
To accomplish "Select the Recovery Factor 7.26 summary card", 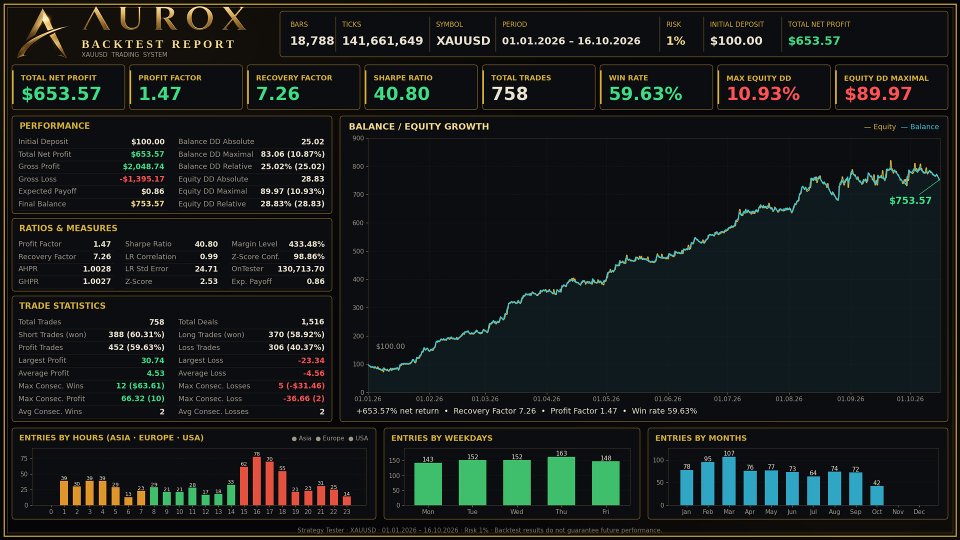I will click(304, 87).
